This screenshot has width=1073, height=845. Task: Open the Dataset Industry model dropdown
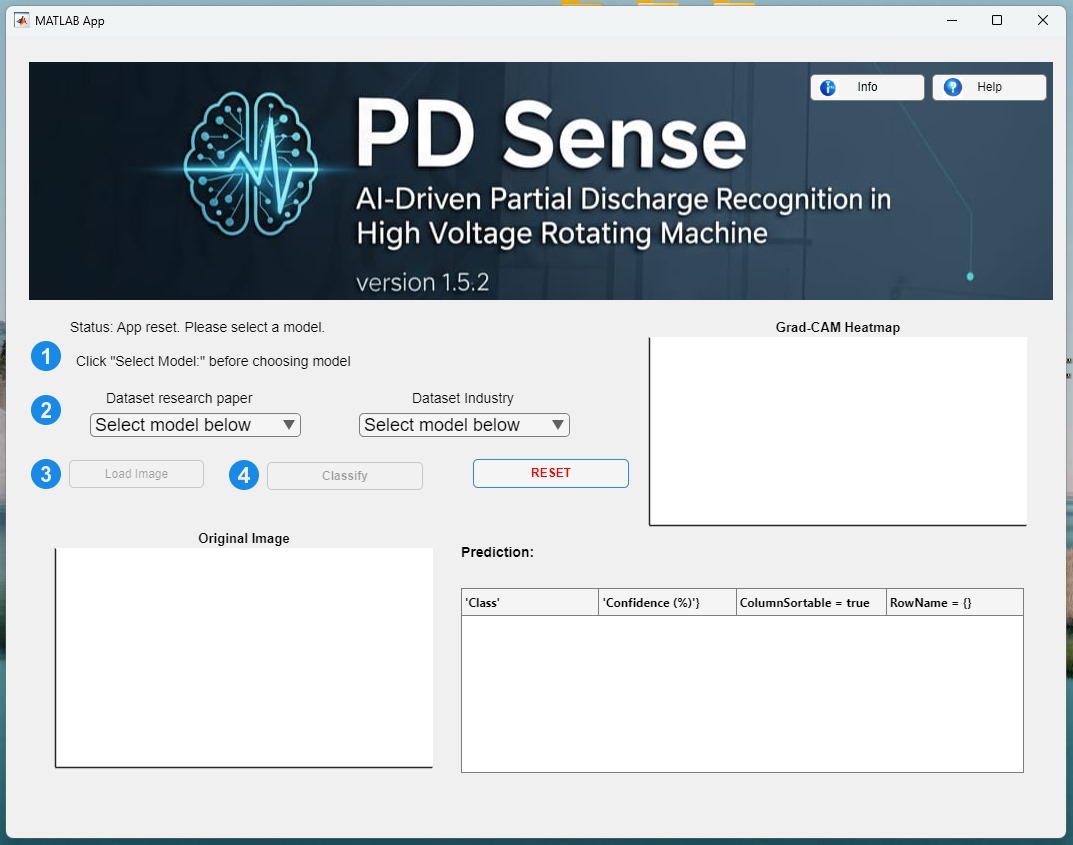(x=464, y=425)
